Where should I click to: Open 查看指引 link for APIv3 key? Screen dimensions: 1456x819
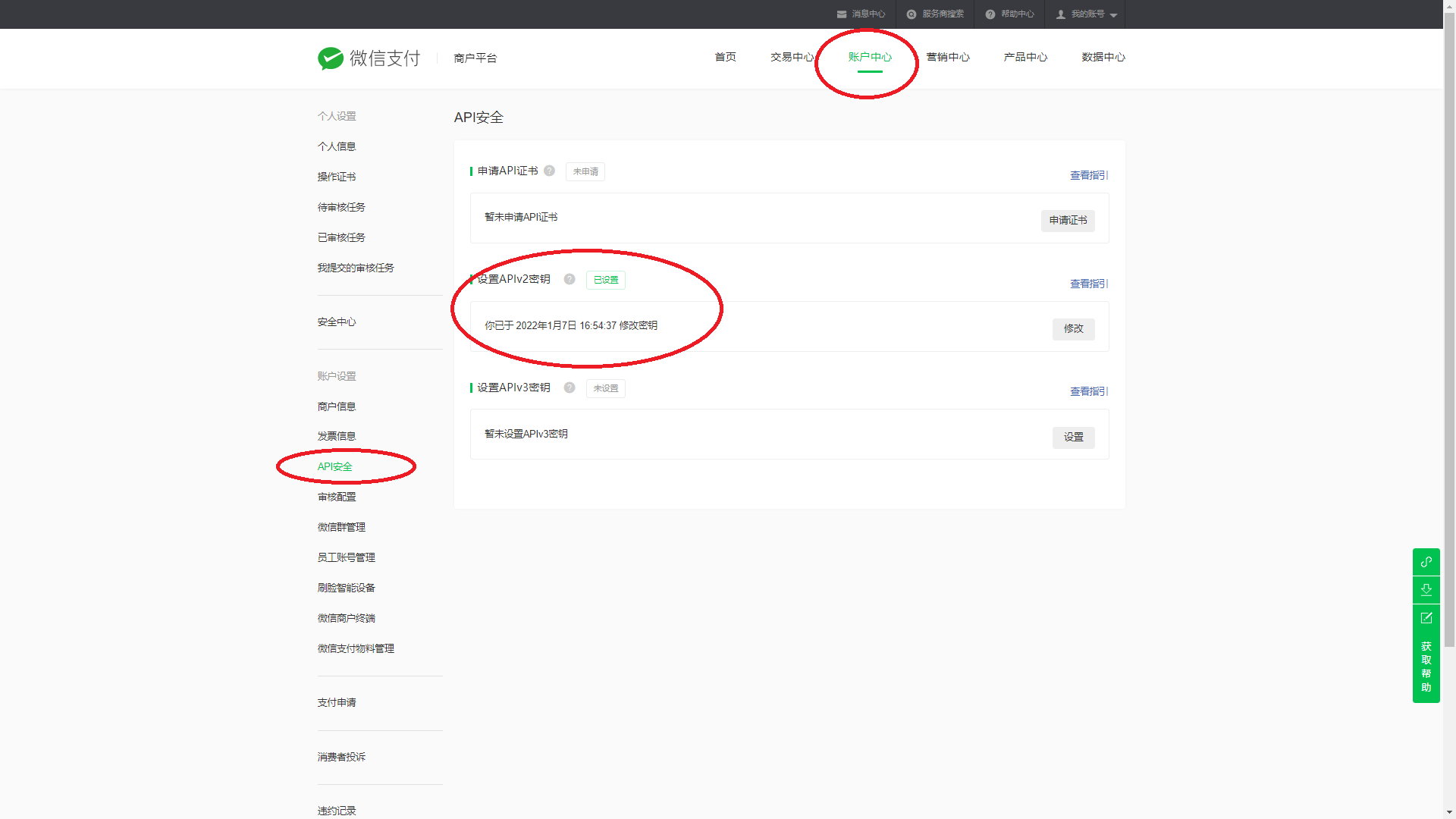pyautogui.click(x=1089, y=391)
